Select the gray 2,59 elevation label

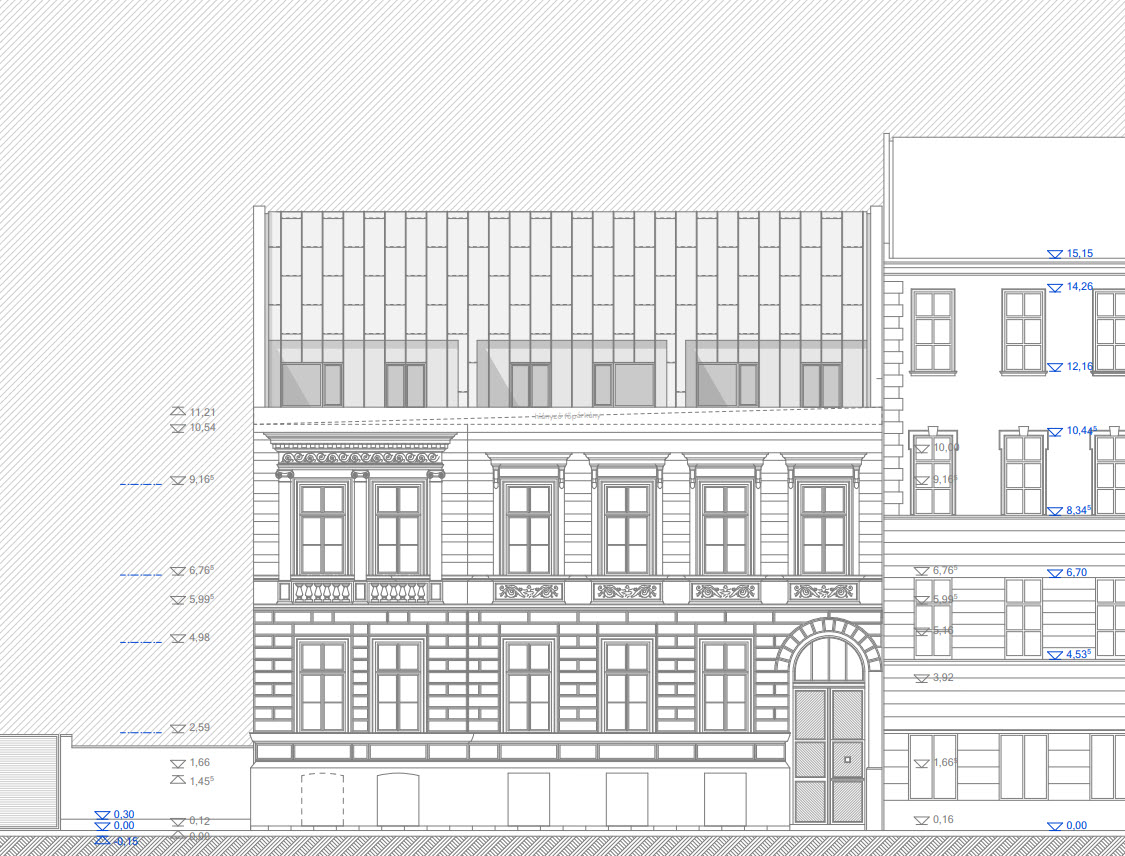coord(199,728)
